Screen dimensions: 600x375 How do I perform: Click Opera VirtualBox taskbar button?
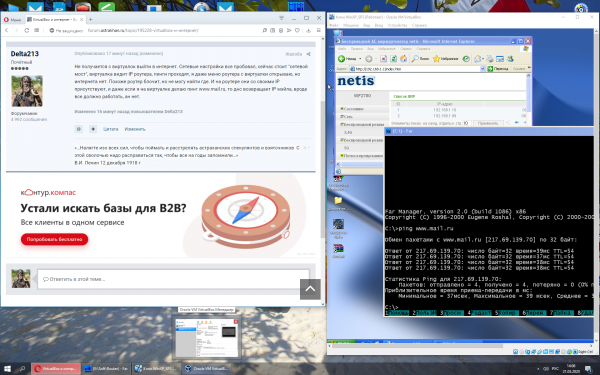56,369
